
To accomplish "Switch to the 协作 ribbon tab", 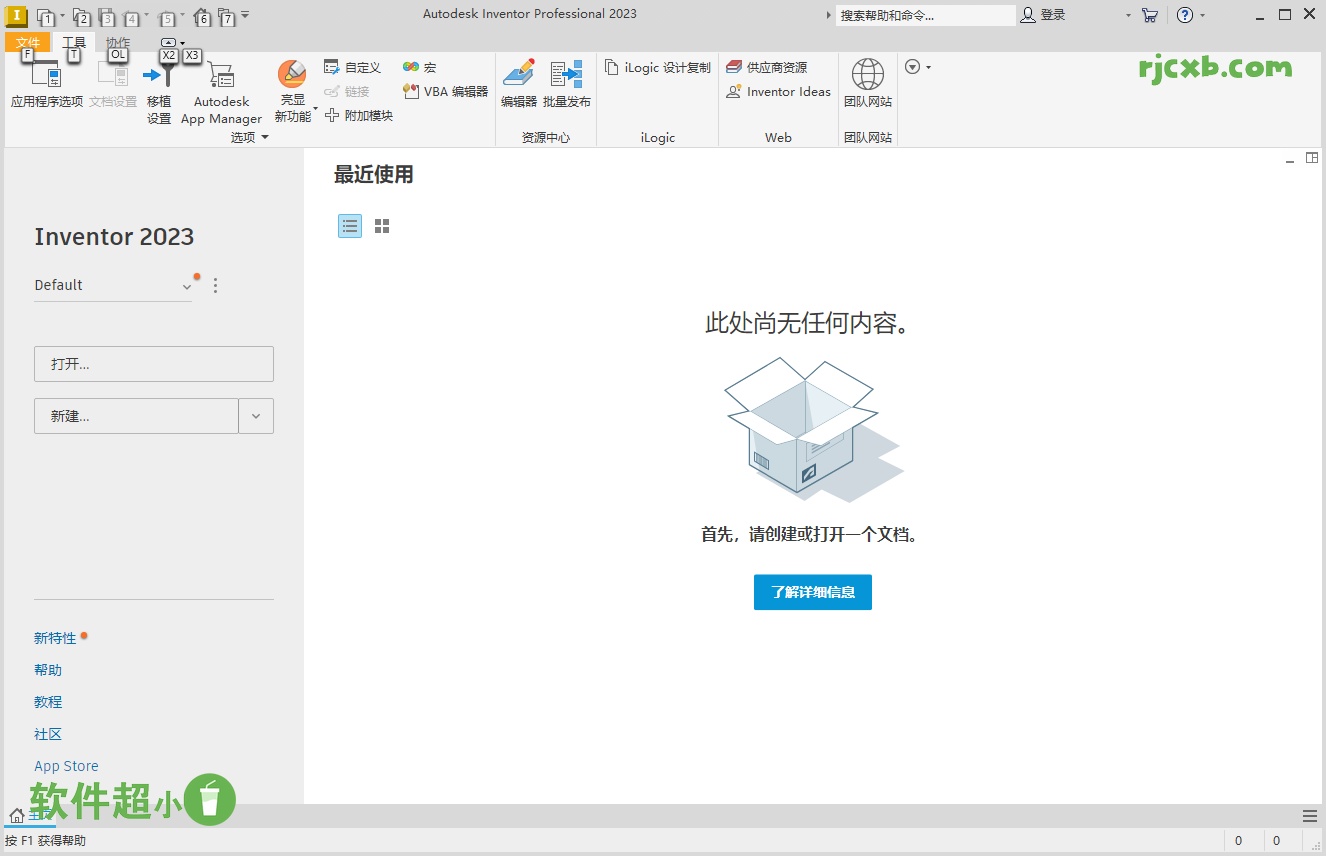I will (x=118, y=43).
